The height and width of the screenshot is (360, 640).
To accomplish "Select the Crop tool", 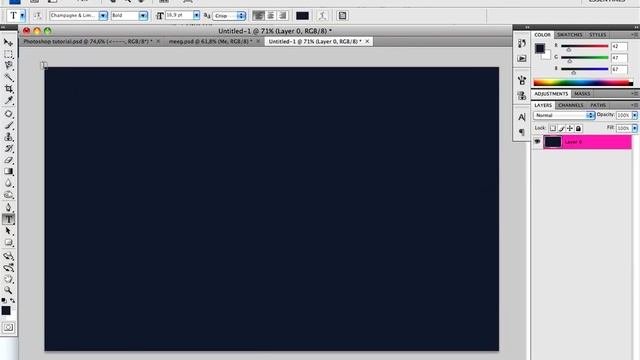I will tap(8, 89).
